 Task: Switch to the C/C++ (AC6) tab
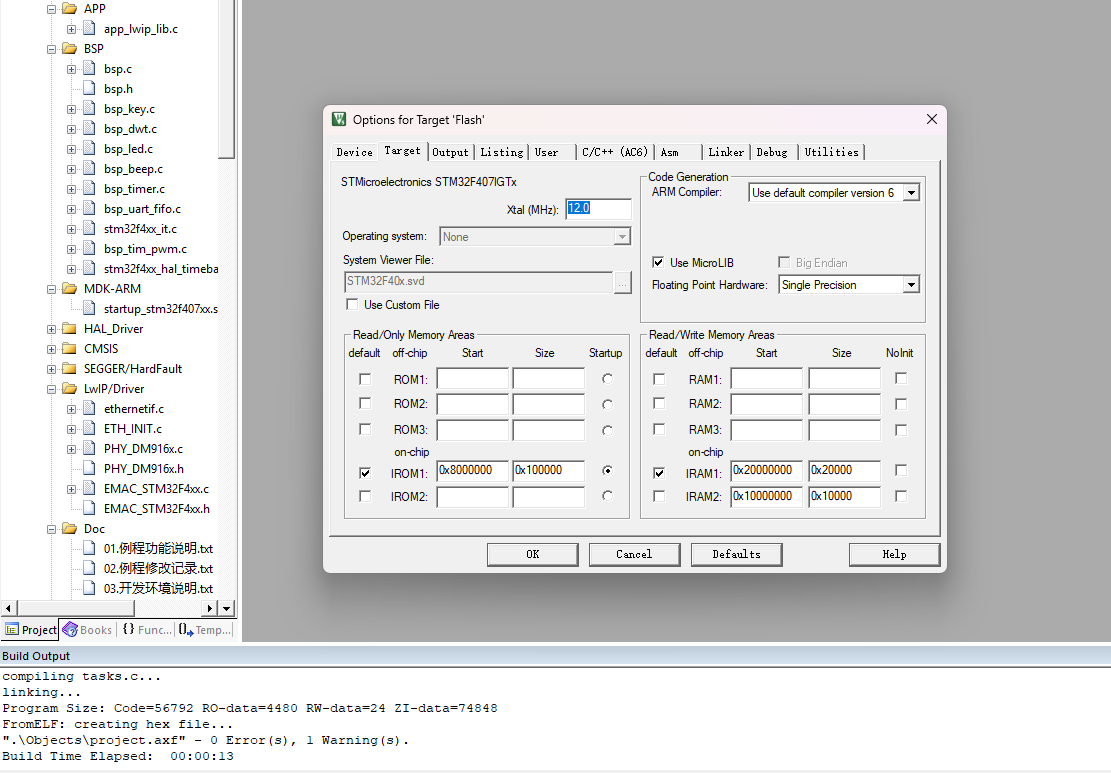click(x=615, y=152)
